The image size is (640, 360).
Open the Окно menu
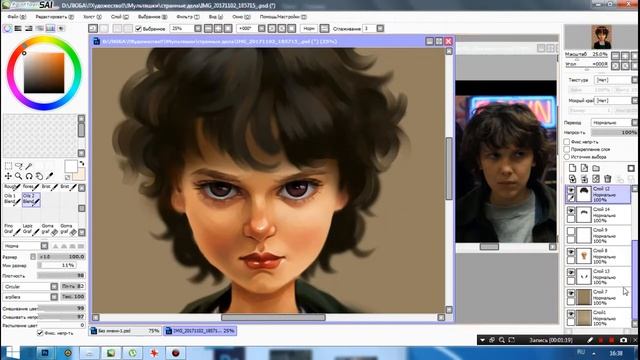(x=241, y=17)
